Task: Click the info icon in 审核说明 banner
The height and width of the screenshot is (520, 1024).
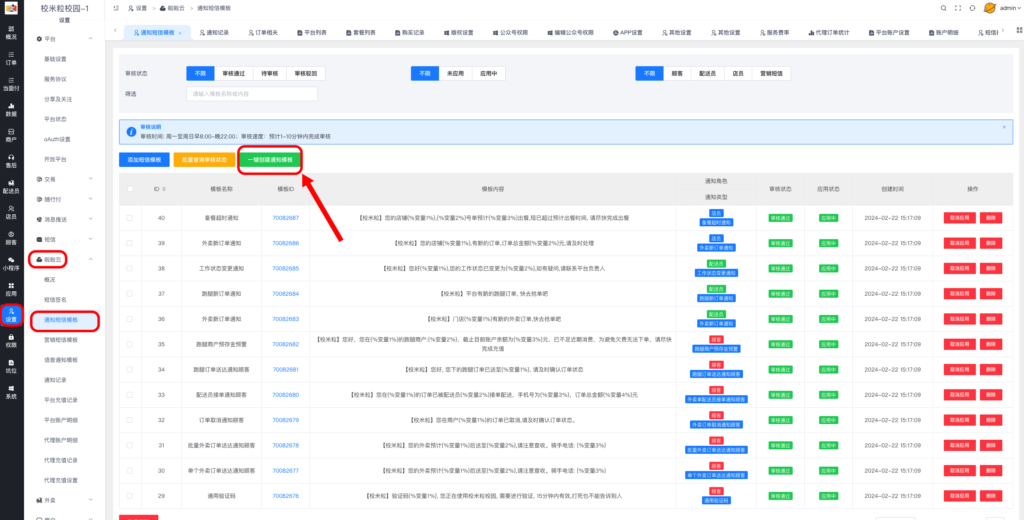Action: 131,131
